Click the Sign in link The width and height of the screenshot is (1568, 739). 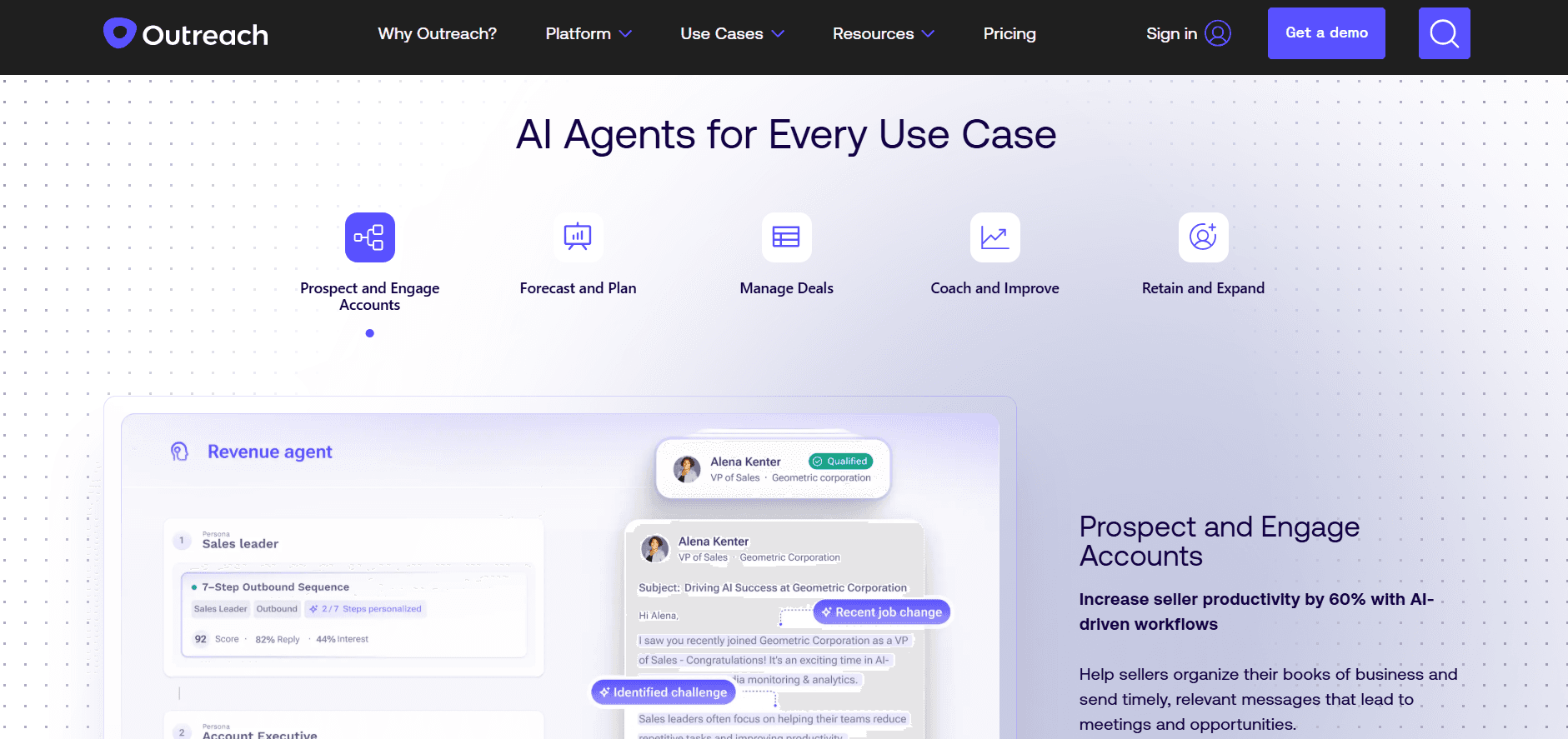[1171, 33]
